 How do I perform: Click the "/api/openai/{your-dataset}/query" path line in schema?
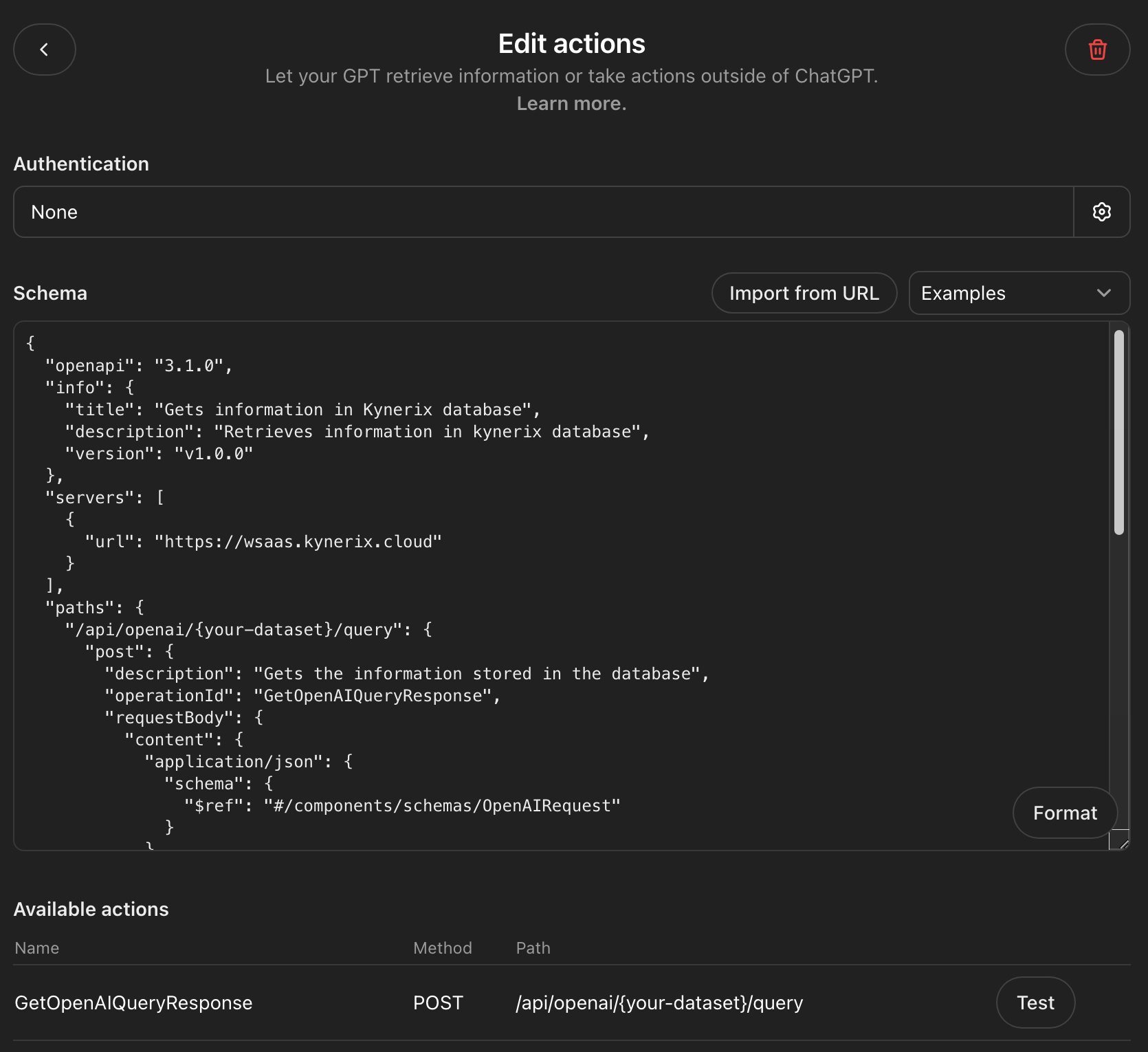pos(248,630)
